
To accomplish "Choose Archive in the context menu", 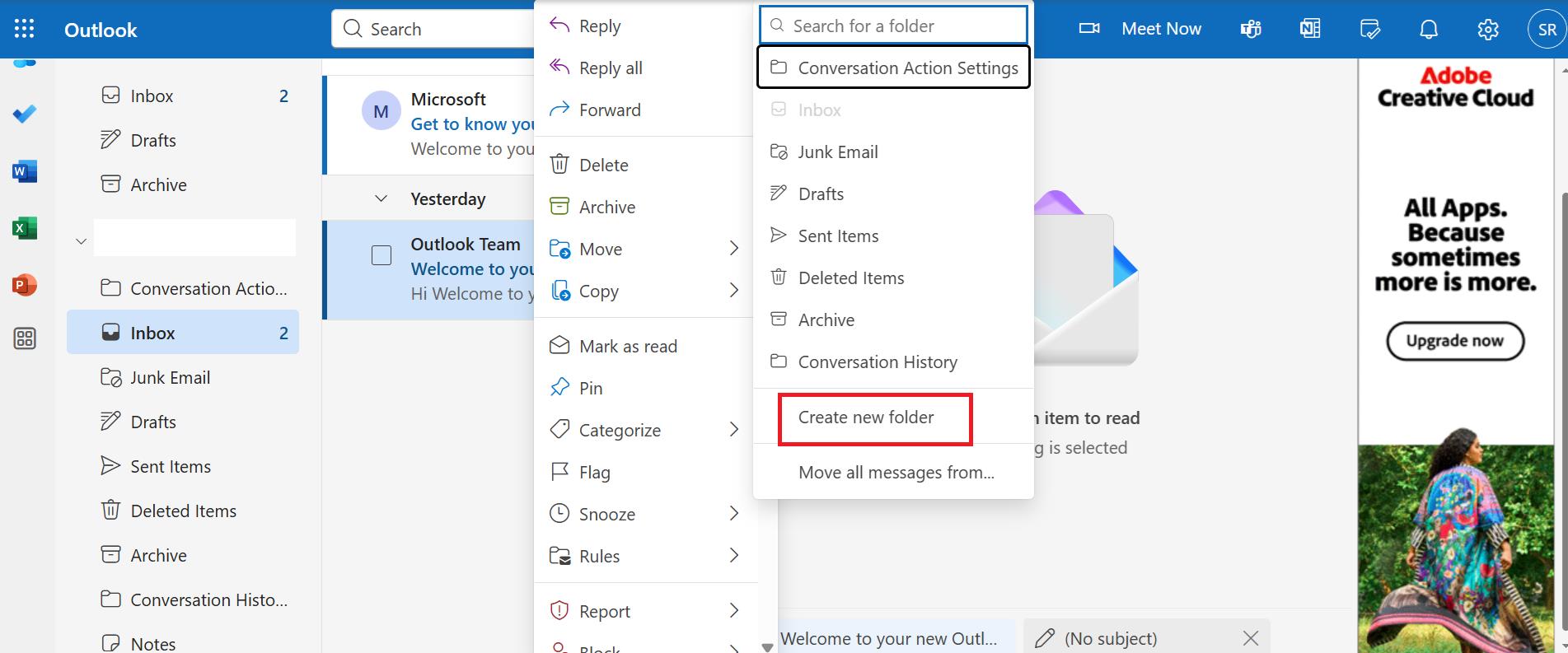I will (646, 207).
